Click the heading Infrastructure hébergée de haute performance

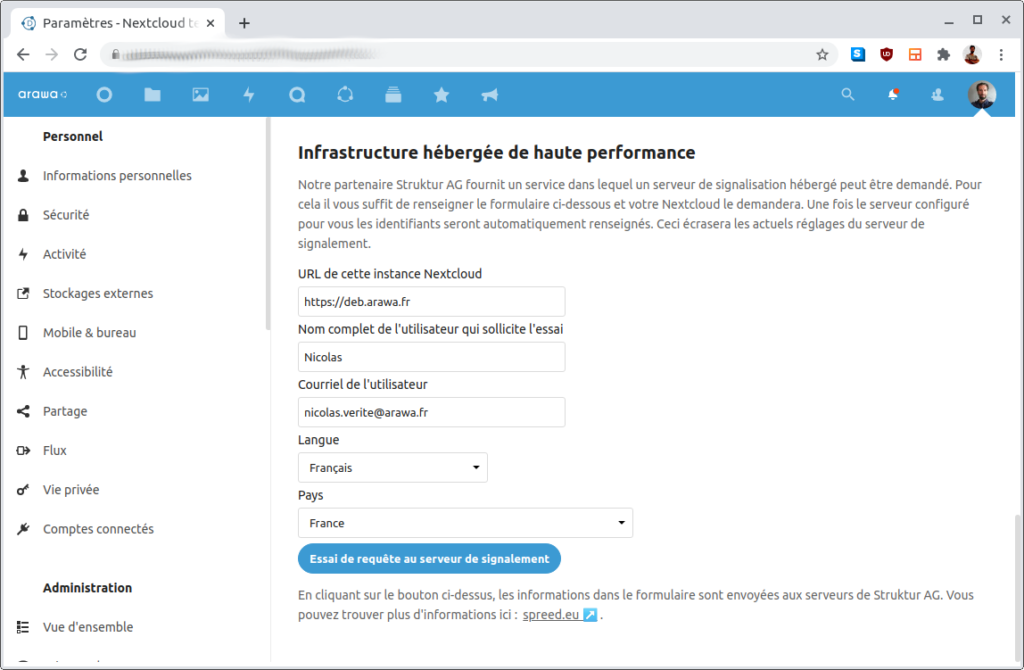click(x=496, y=153)
